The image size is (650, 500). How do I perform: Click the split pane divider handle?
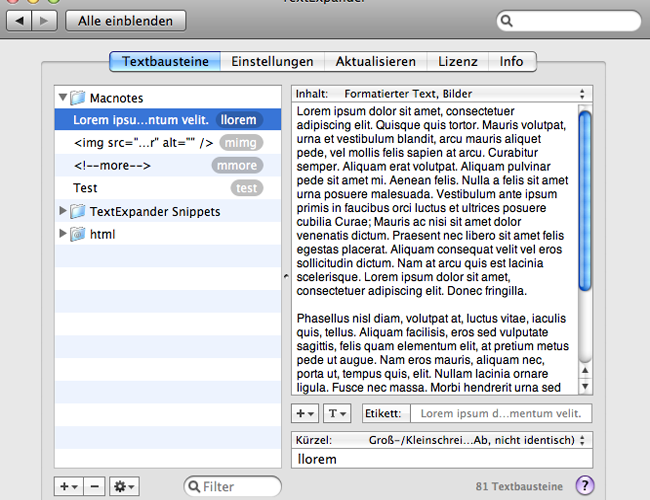(286, 276)
